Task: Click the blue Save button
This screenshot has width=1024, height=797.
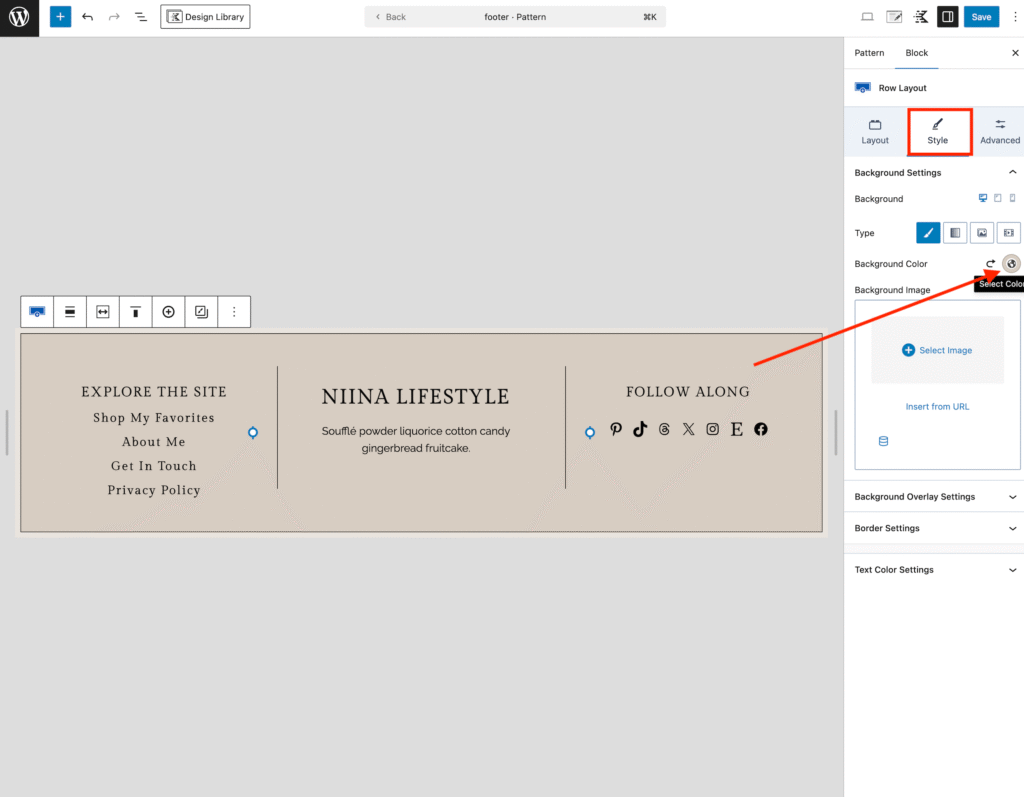Action: pos(981,17)
